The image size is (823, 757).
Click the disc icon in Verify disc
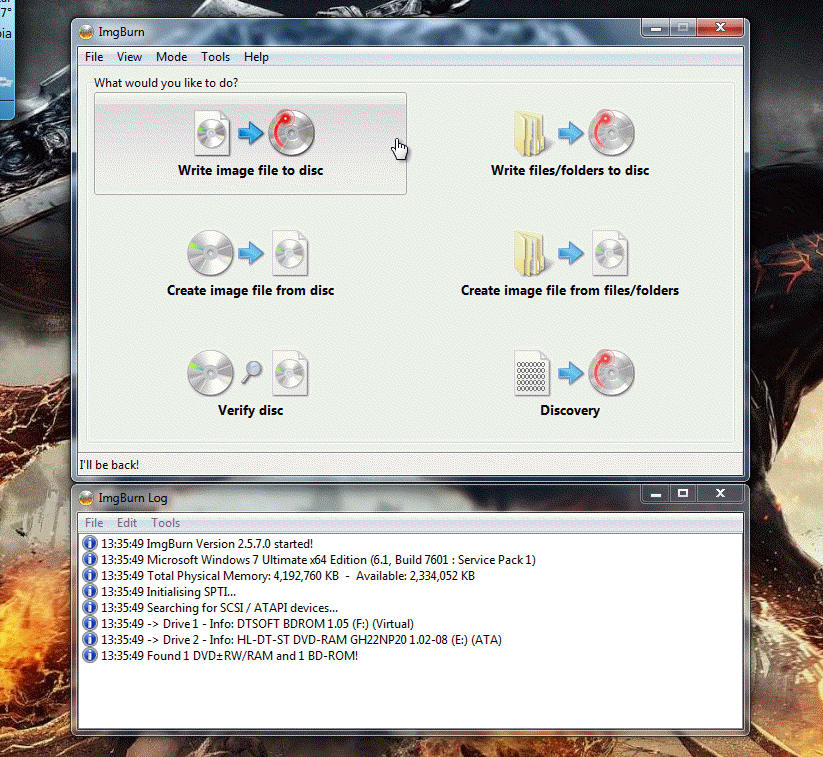coord(210,373)
